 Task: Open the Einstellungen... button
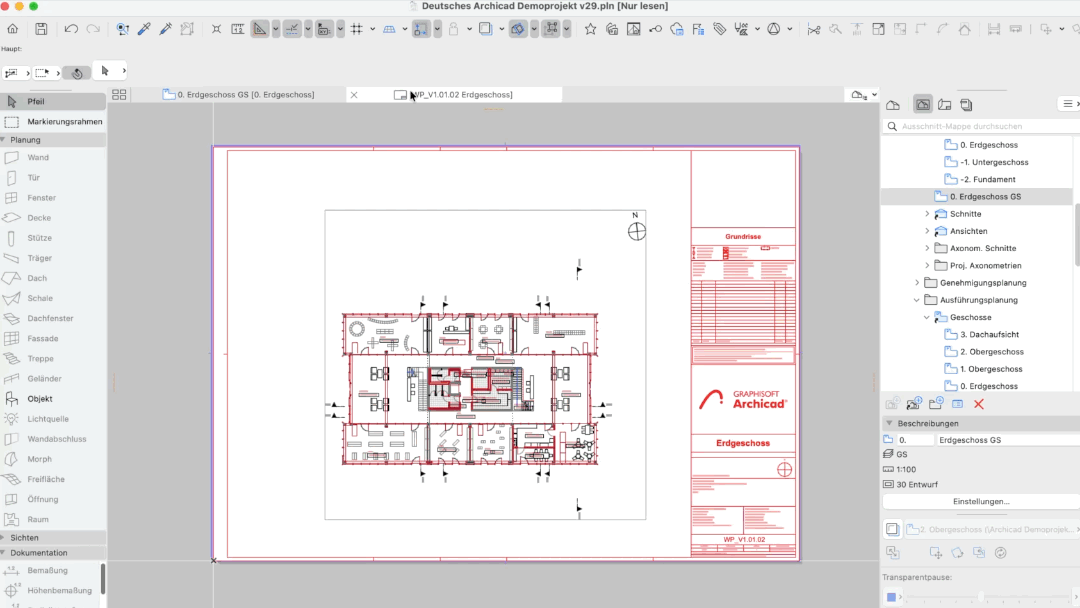pyautogui.click(x=981, y=502)
